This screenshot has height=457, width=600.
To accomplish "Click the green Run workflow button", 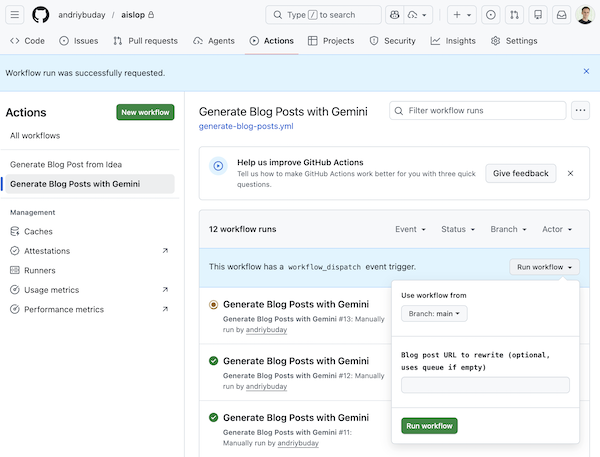I will tap(429, 426).
